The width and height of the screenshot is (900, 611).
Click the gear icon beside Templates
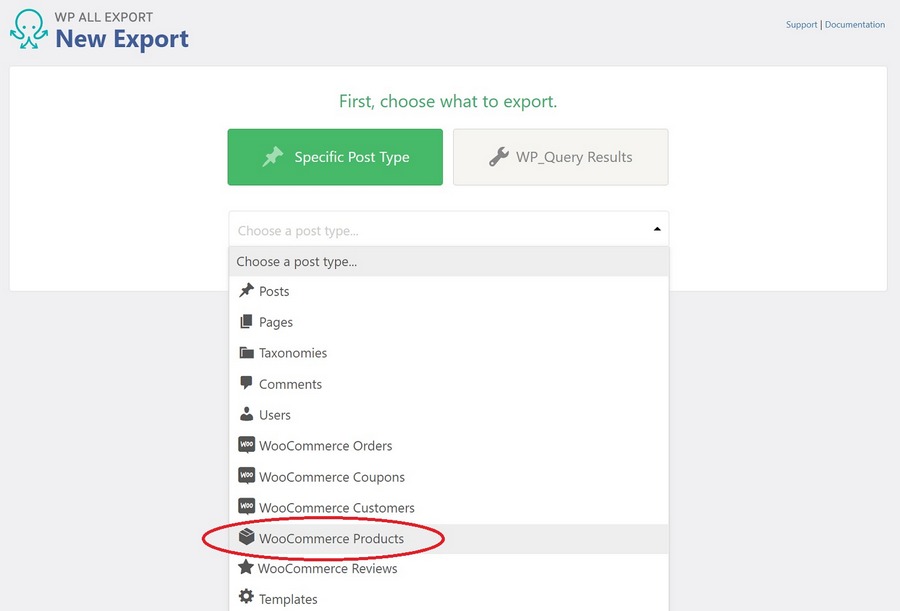[246, 598]
